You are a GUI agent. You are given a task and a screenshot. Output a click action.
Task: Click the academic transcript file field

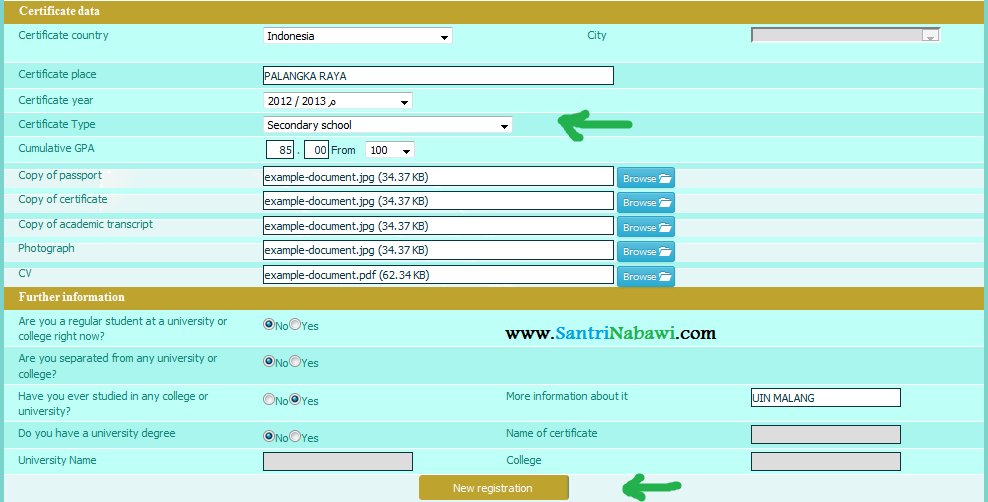pyautogui.click(x=438, y=225)
